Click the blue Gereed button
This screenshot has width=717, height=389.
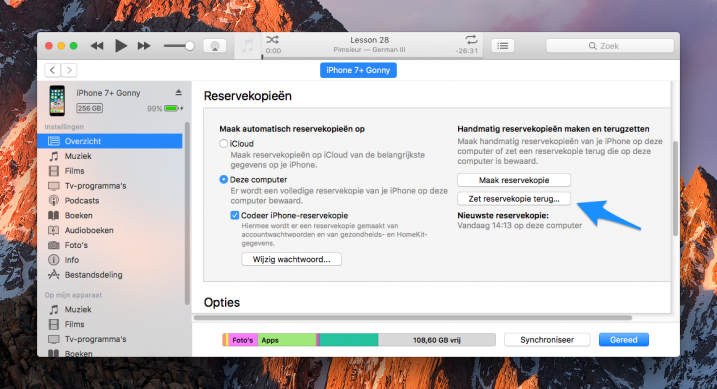click(624, 340)
